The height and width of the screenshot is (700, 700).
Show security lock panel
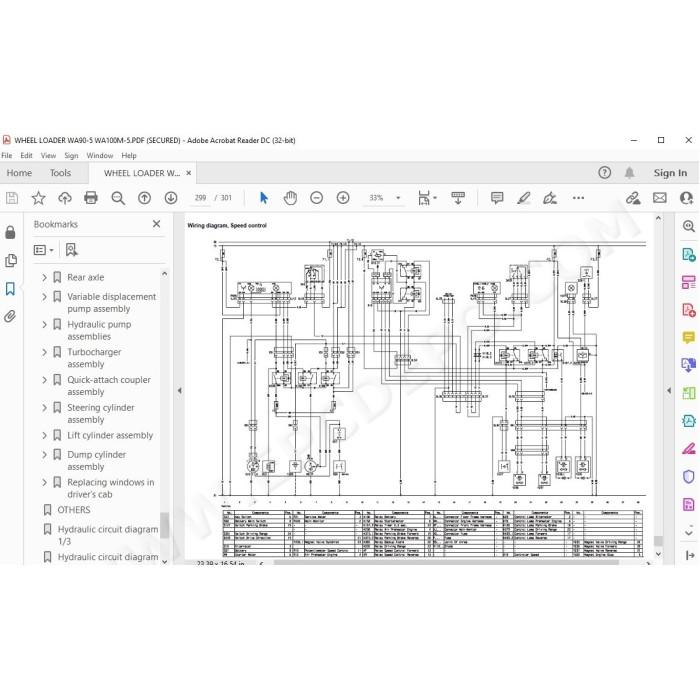pyautogui.click(x=10, y=232)
